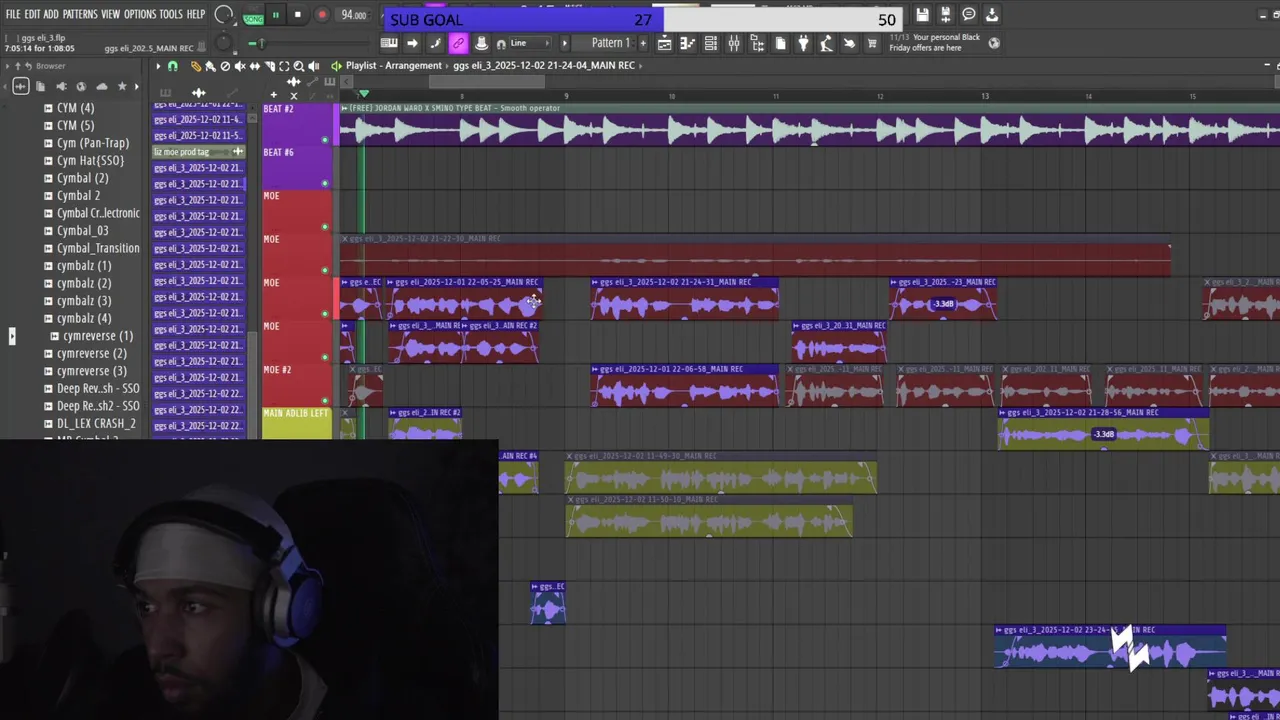Toggle the playlist snap magnet icon
Viewport: 1280px width, 720px height.
[x=173, y=66]
